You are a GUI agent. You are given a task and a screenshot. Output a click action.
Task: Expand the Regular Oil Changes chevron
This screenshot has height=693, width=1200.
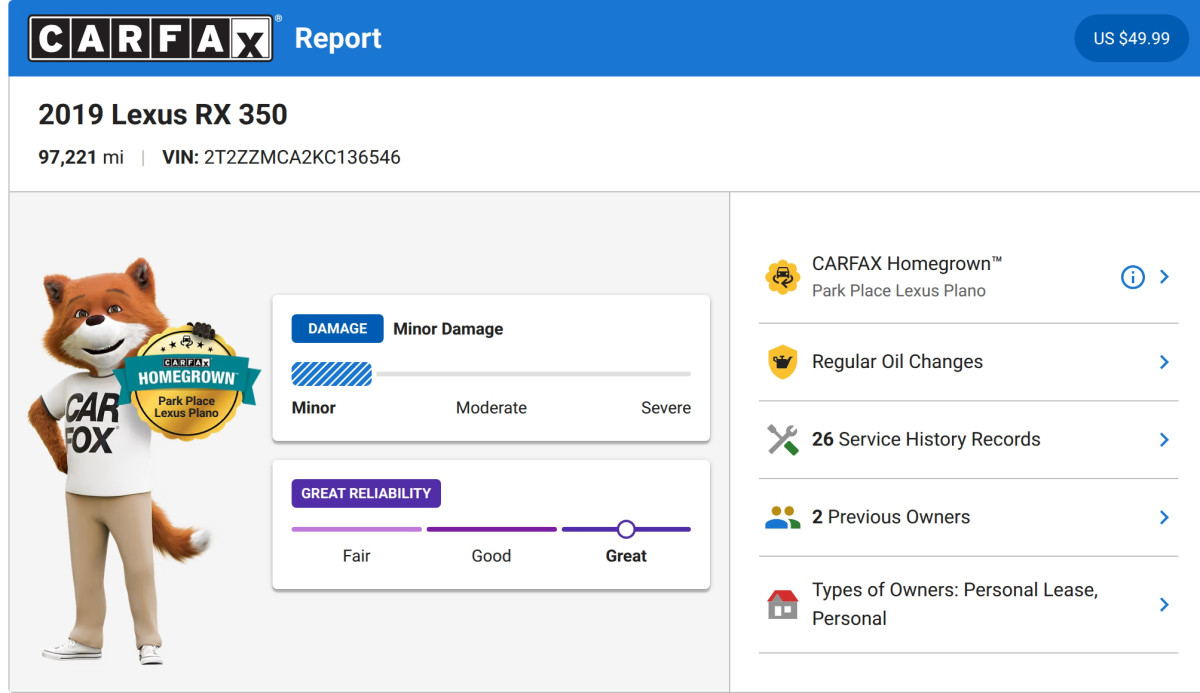1164,362
